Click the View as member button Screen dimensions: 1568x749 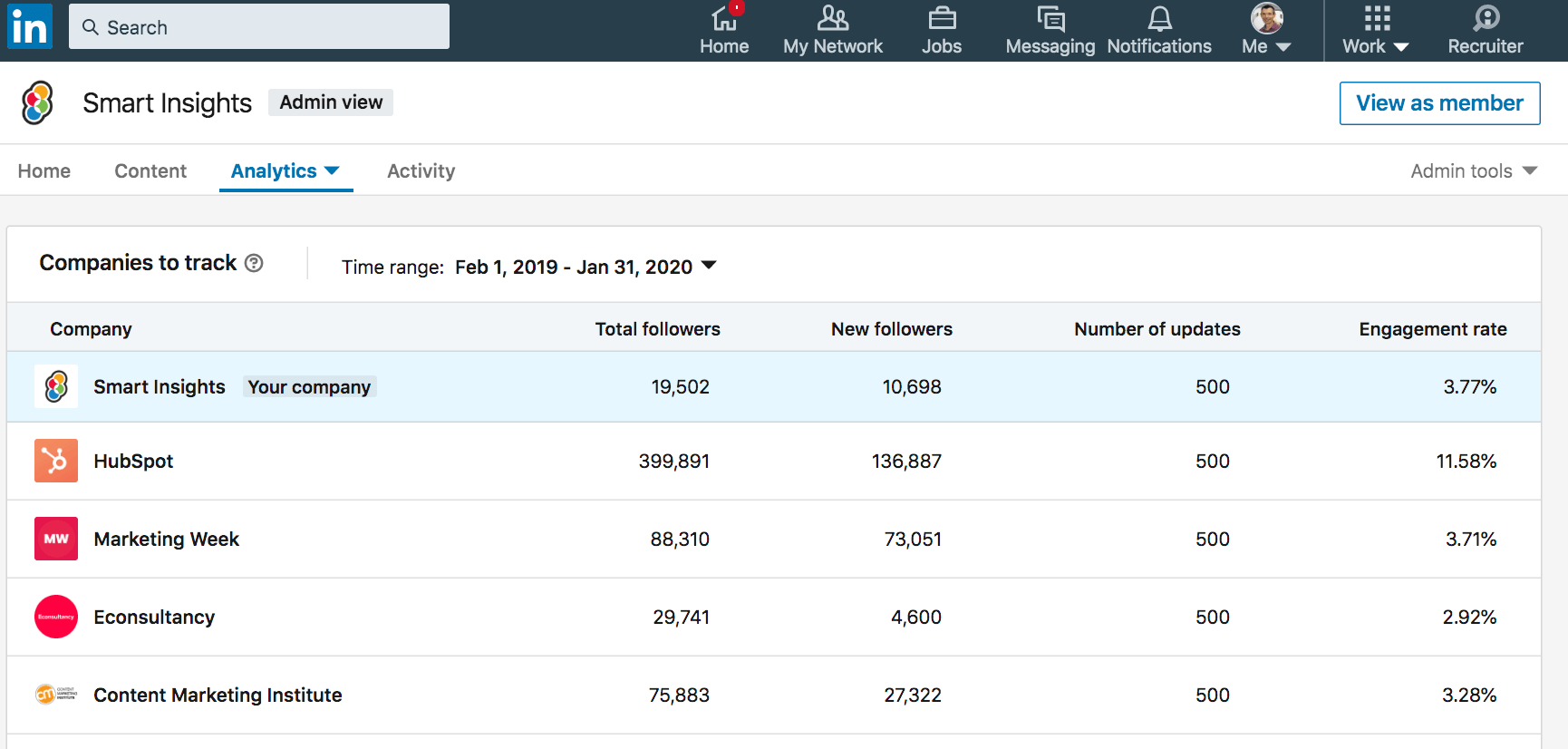click(1439, 103)
